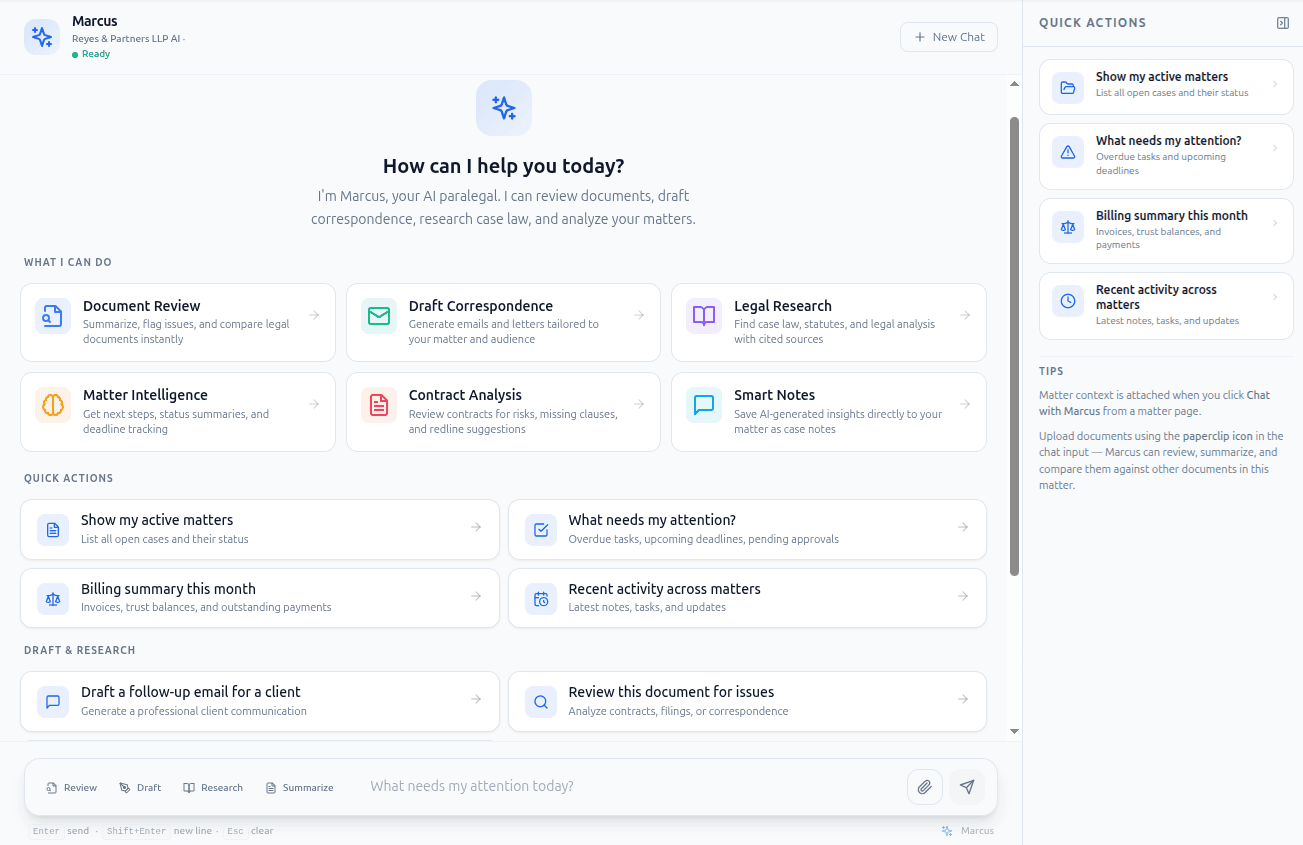Click chat icon for 'Draft a follow-up email'
Image resolution: width=1303 pixels, height=845 pixels.
53,701
